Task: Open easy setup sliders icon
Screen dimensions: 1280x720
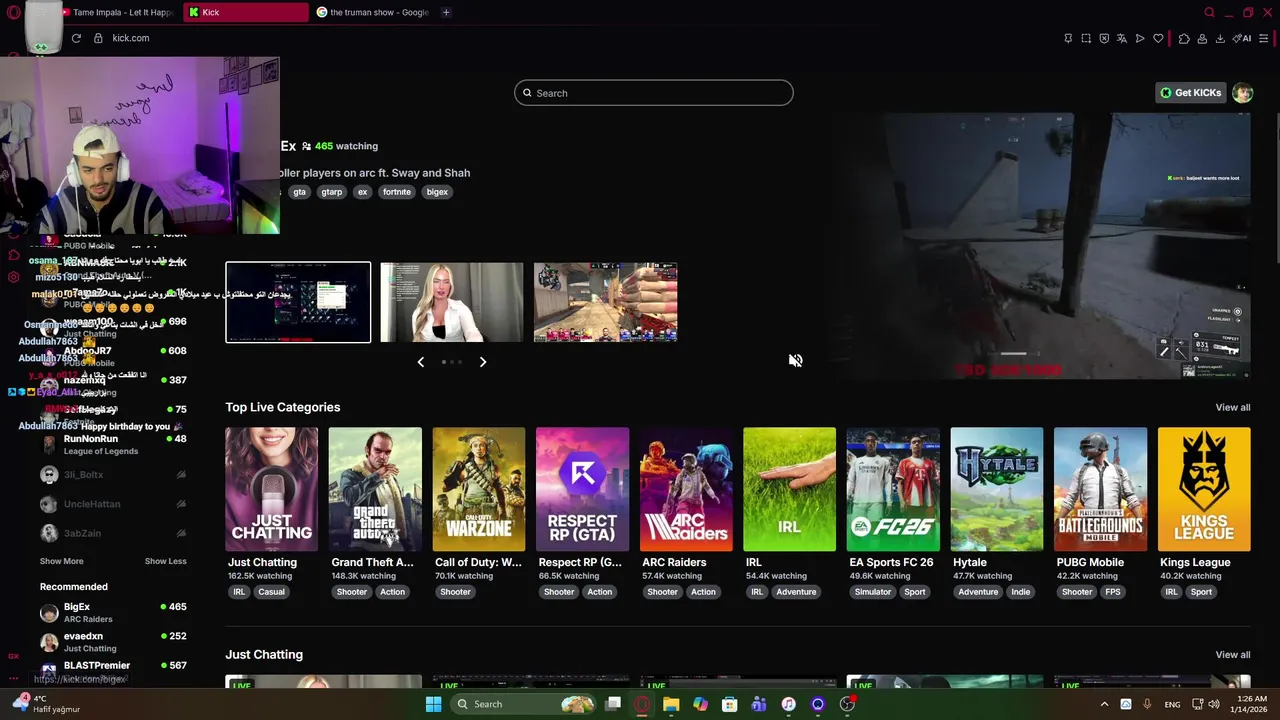Action: coord(1264,38)
